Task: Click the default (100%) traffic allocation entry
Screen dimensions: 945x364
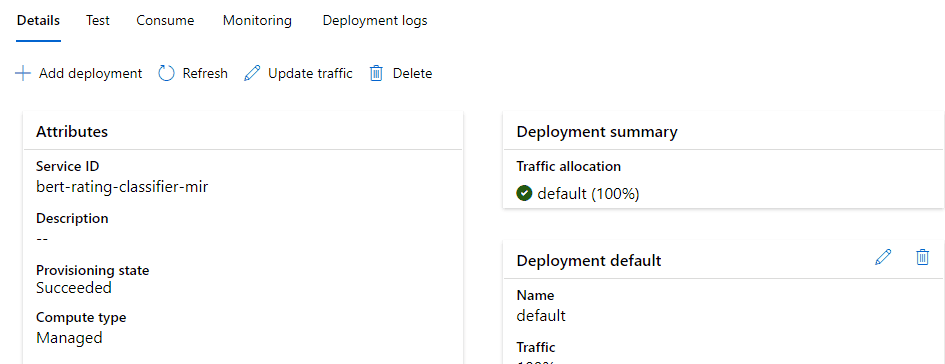Action: (x=588, y=194)
